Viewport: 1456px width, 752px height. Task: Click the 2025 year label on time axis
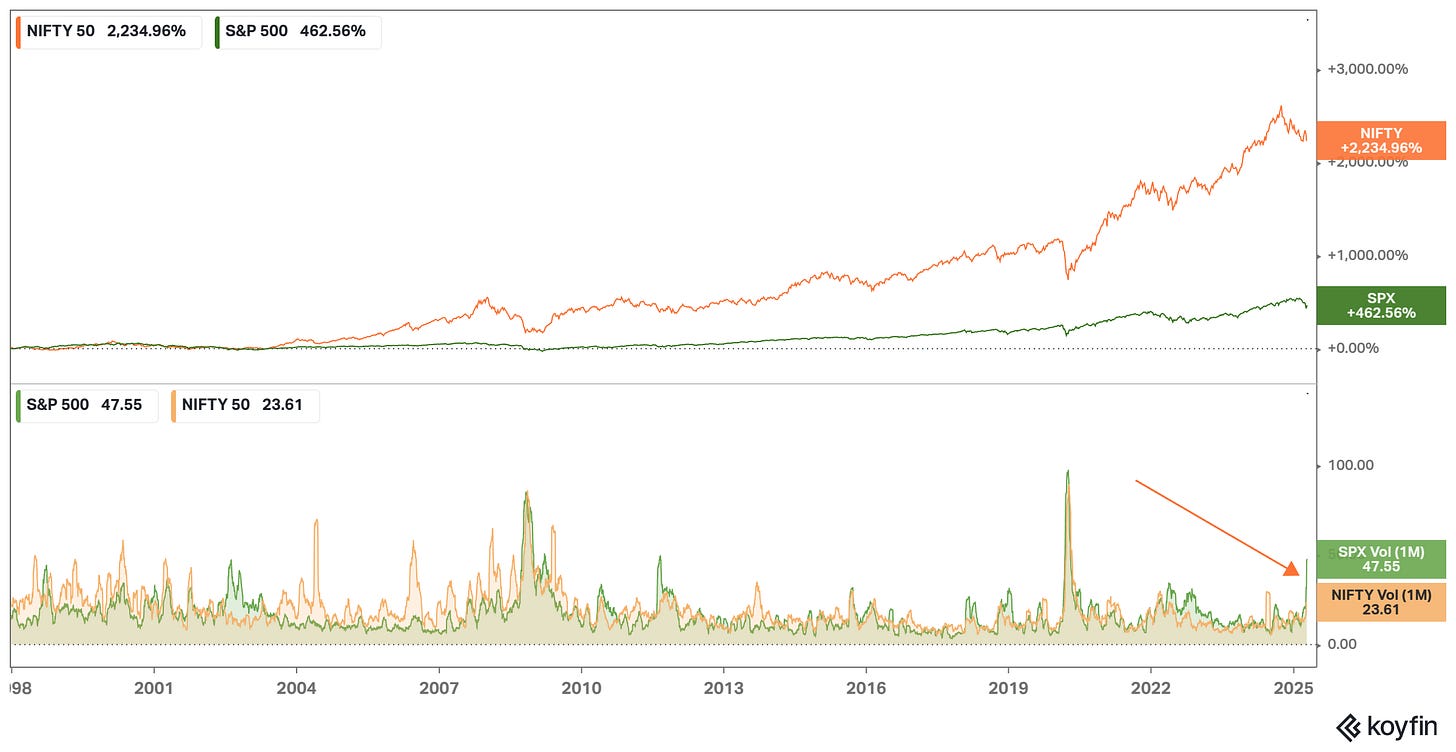[x=1293, y=688]
